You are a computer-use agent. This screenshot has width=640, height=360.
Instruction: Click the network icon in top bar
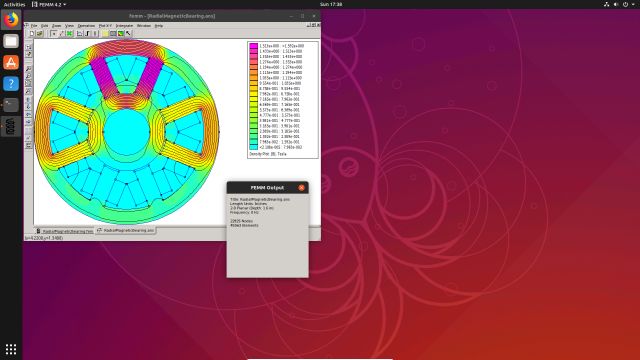tap(606, 4)
